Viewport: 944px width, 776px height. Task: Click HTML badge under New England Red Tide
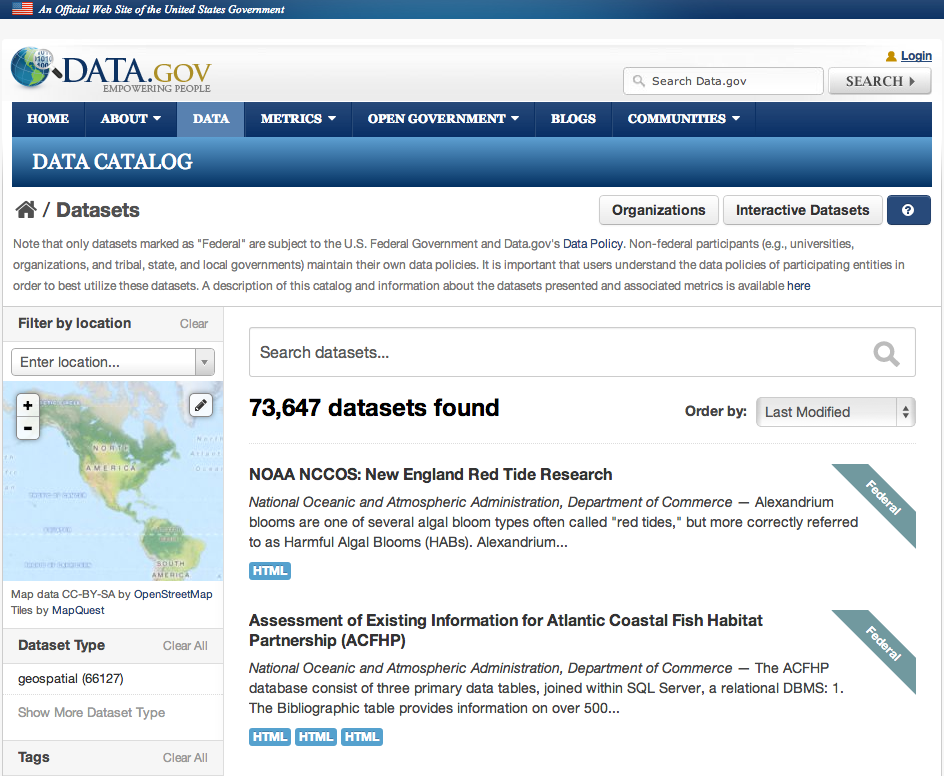point(270,571)
